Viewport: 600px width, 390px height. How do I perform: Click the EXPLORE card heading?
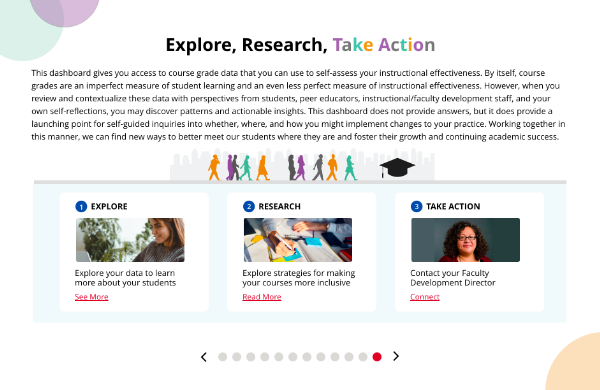(109, 206)
